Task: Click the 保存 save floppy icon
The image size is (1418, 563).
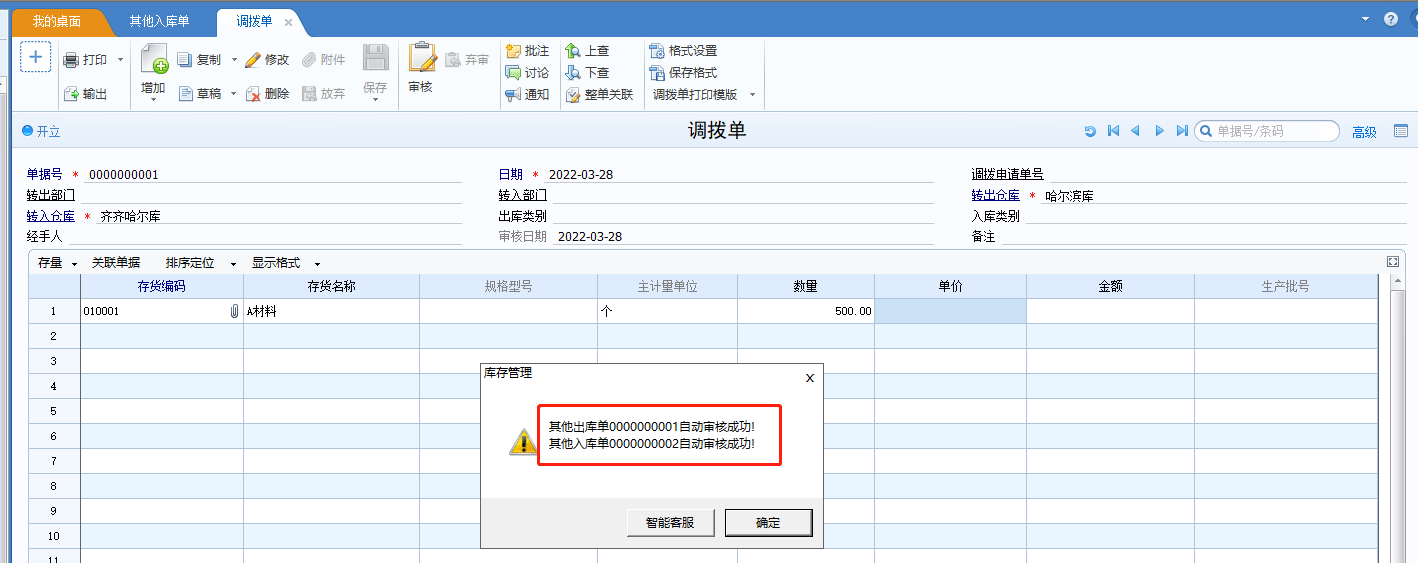Action: point(375,58)
